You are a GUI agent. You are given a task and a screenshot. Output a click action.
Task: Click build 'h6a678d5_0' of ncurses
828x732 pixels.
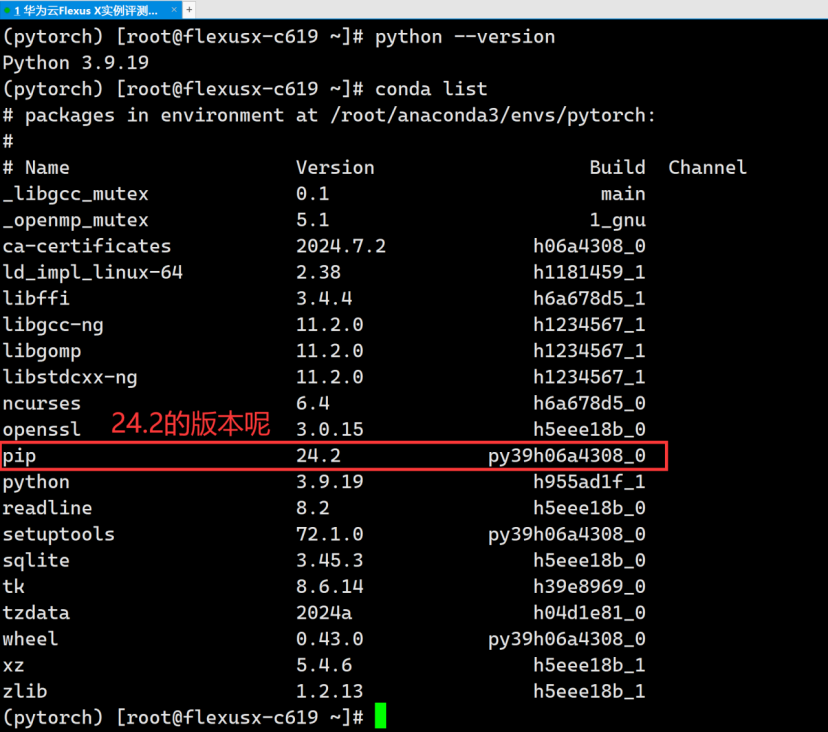(589, 403)
